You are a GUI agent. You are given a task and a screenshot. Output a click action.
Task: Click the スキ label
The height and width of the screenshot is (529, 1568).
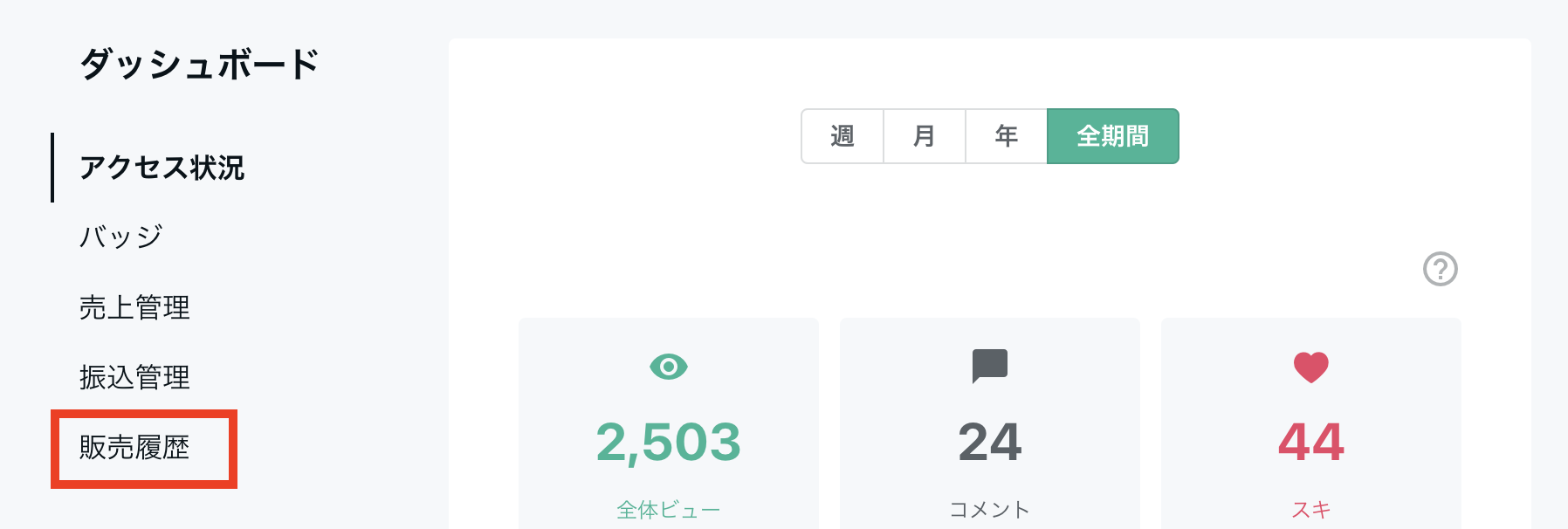click(1311, 510)
